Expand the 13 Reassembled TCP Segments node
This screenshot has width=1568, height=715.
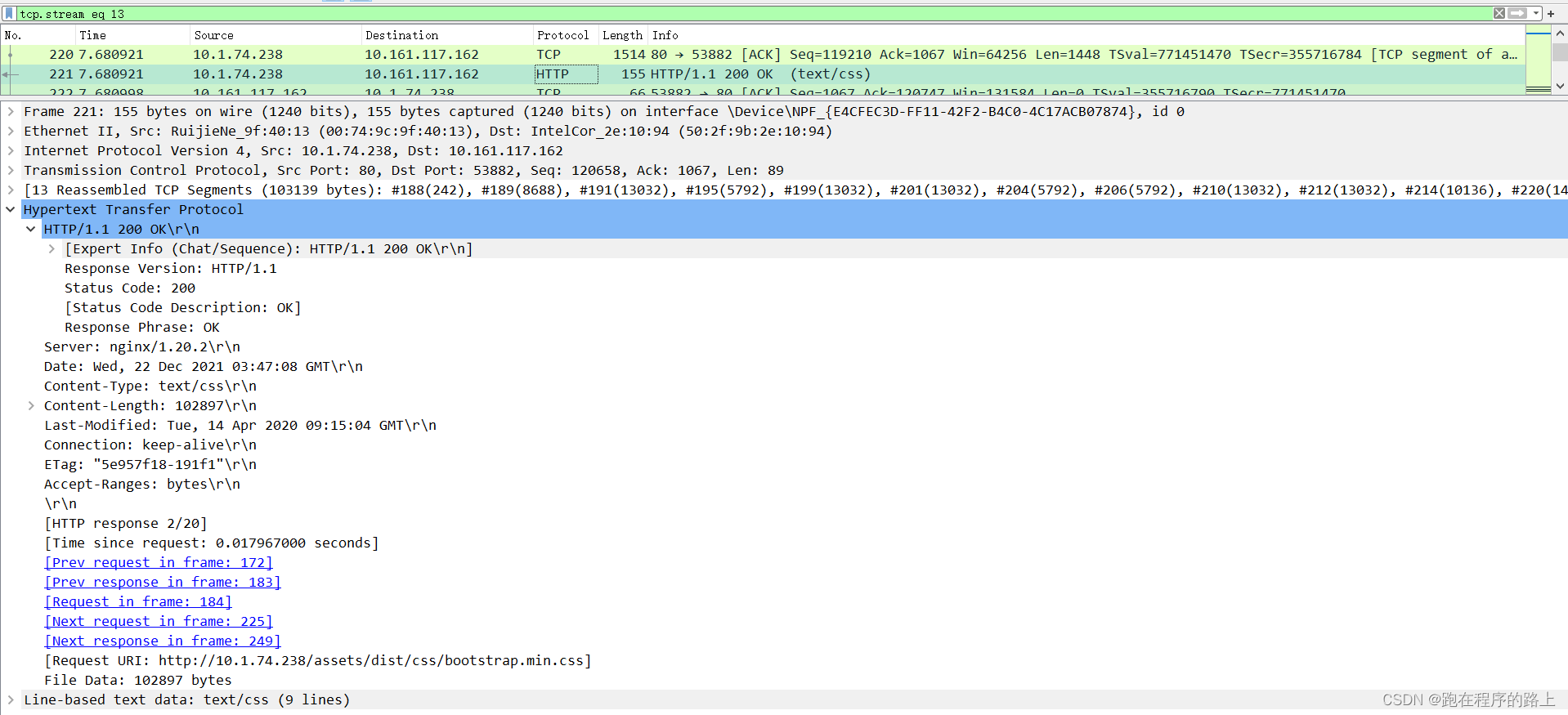point(11,190)
